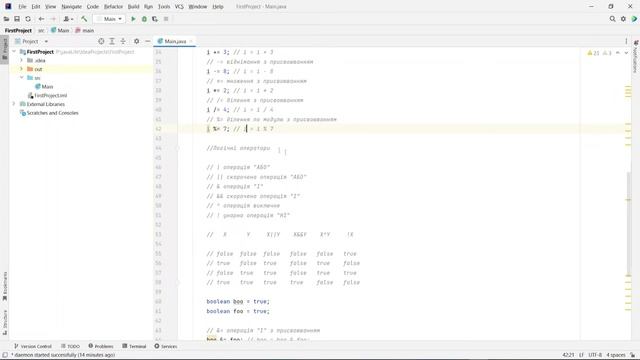Open Search Everywhere magnifier icon
The width and height of the screenshot is (640, 360).
coord(612,19)
